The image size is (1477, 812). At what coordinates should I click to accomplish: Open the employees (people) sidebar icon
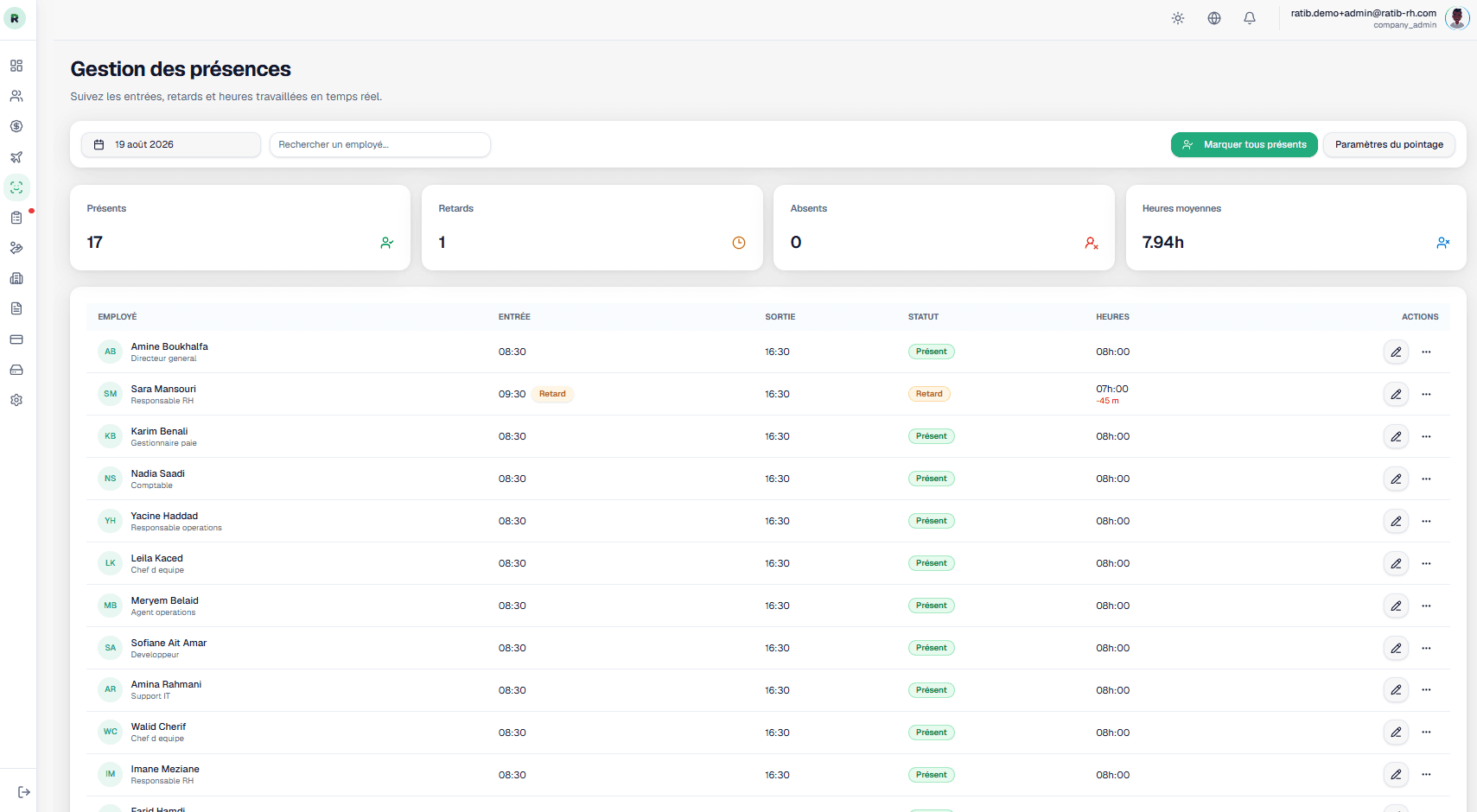point(16,96)
